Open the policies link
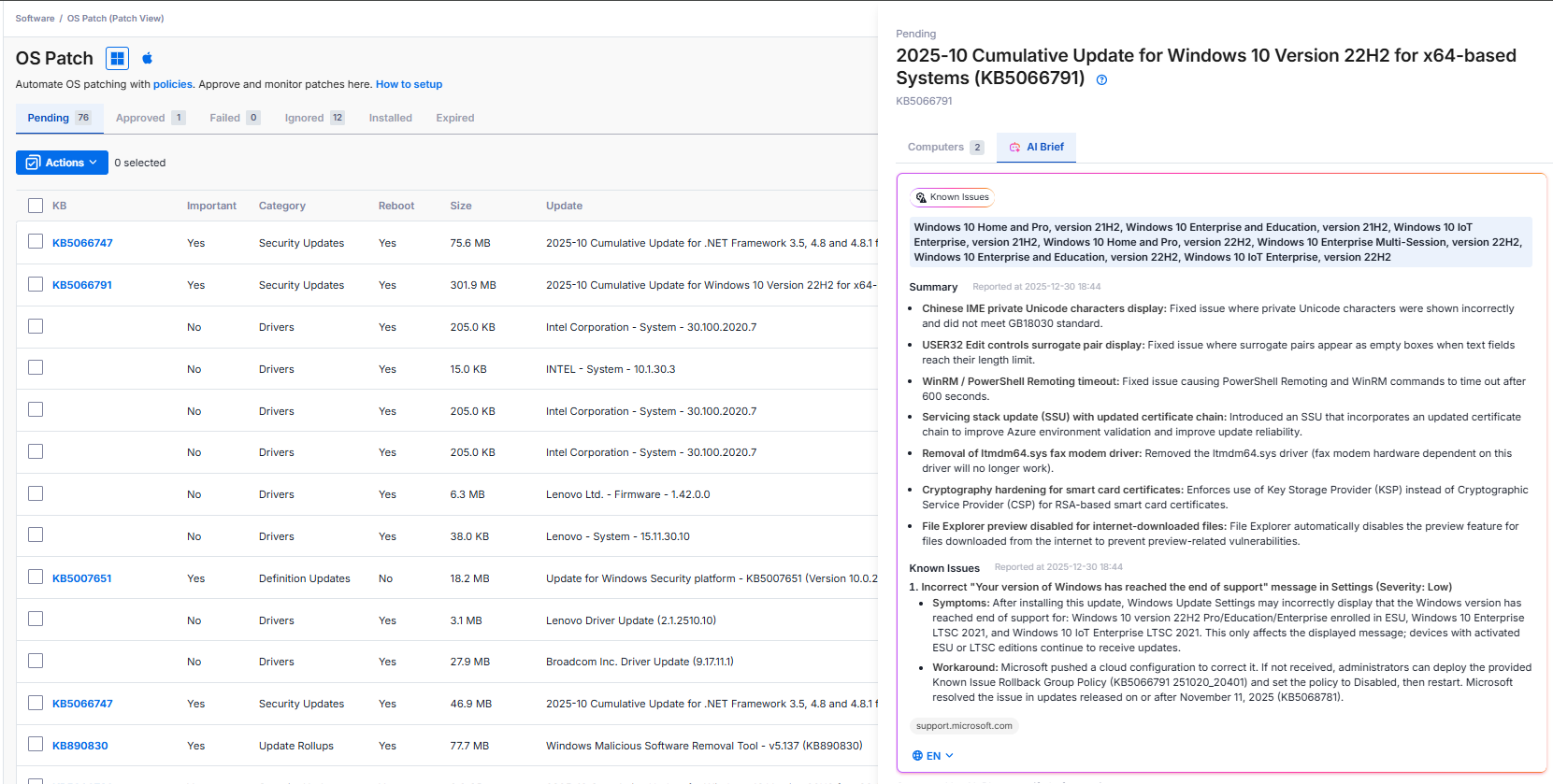The width and height of the screenshot is (1553, 784). [x=173, y=84]
